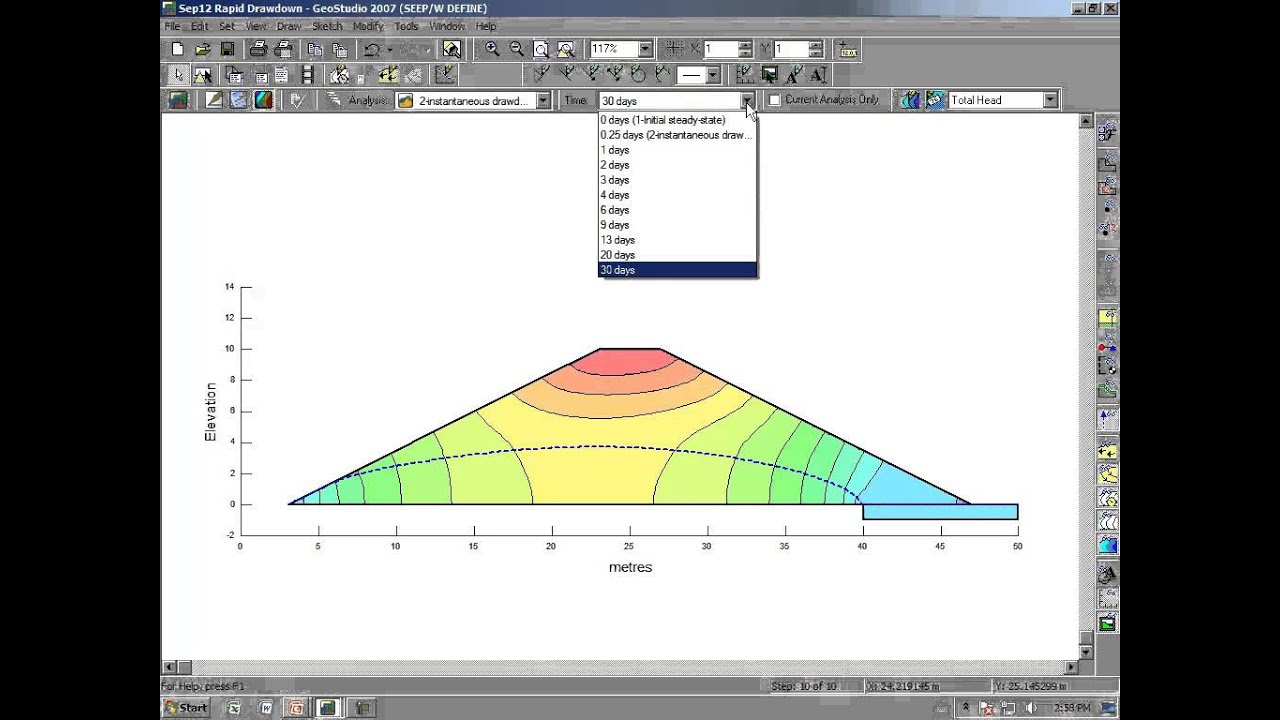Open the Help menu
Screen dimensions: 1280x720
click(x=486, y=26)
